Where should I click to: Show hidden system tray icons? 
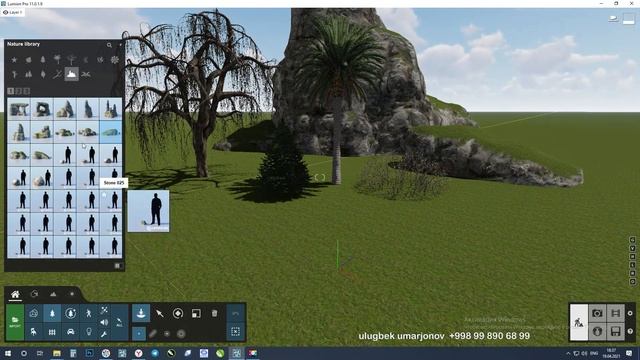pyautogui.click(x=568, y=353)
